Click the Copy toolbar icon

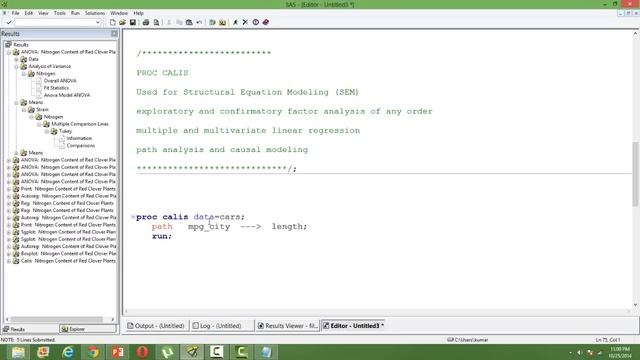179,22
